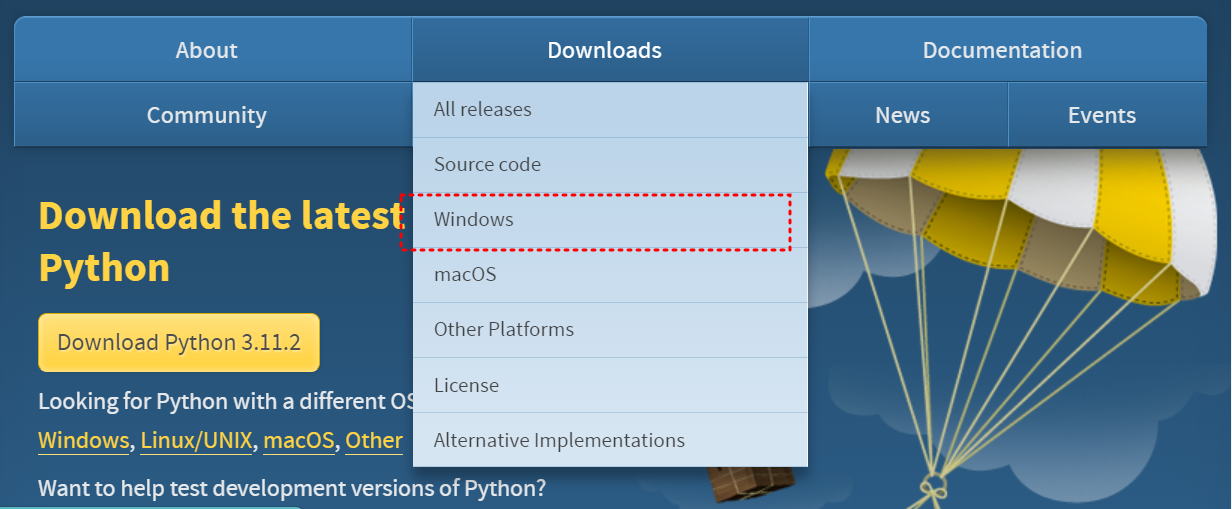This screenshot has height=509, width=1232.
Task: Open the About navigation tab
Action: point(213,50)
